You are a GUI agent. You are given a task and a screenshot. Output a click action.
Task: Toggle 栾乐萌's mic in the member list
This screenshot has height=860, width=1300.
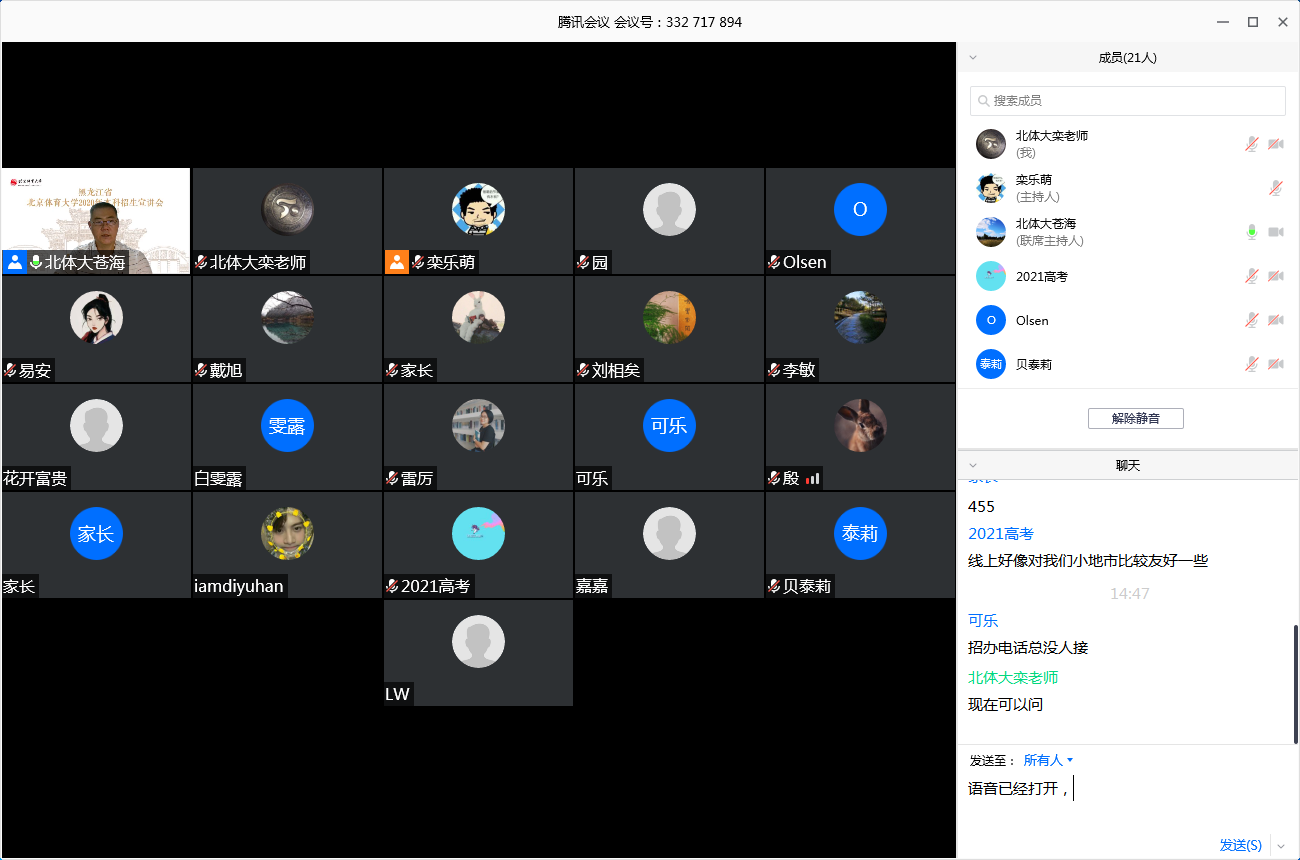[1275, 187]
